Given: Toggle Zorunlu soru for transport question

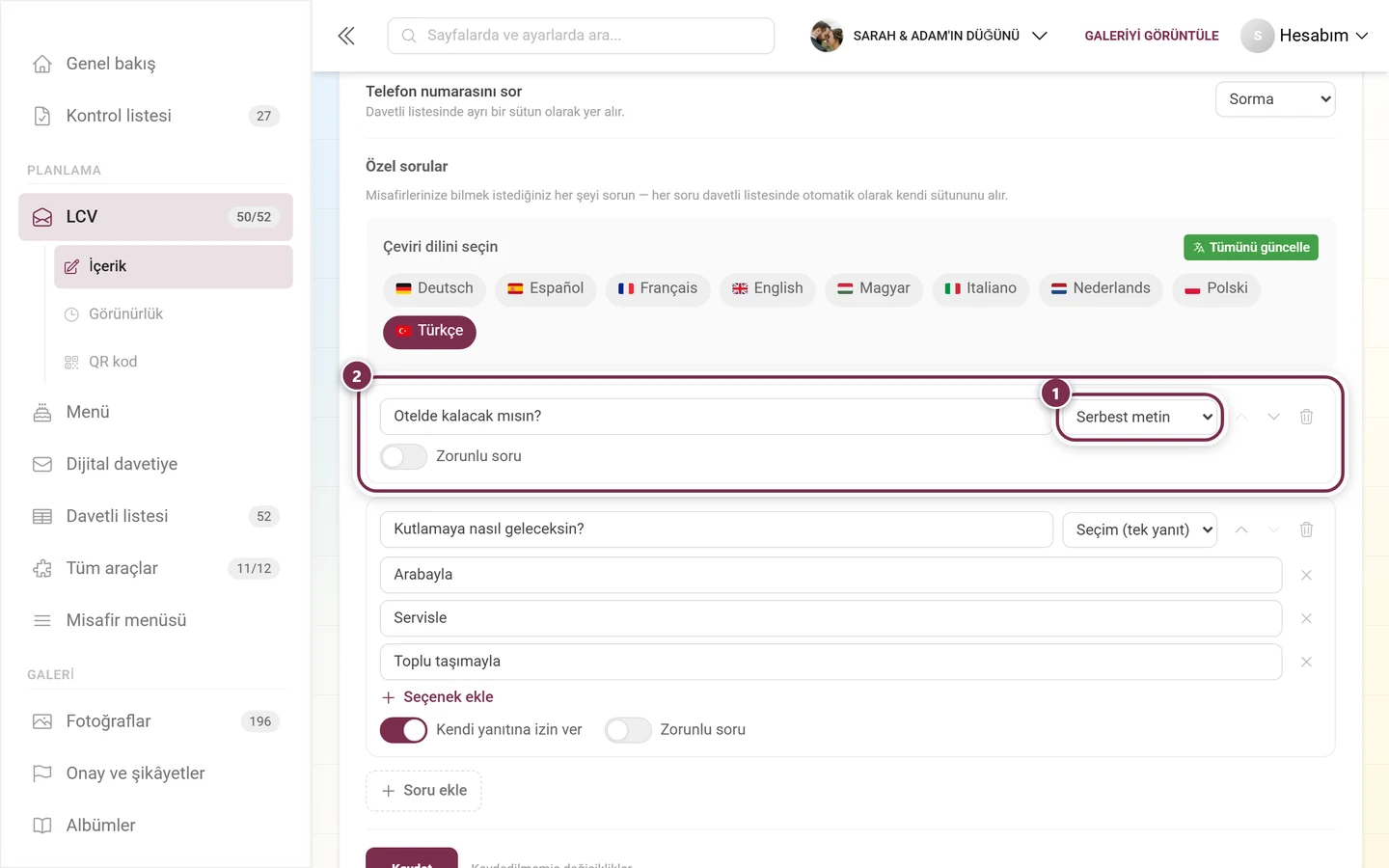Looking at the screenshot, I should (628, 730).
